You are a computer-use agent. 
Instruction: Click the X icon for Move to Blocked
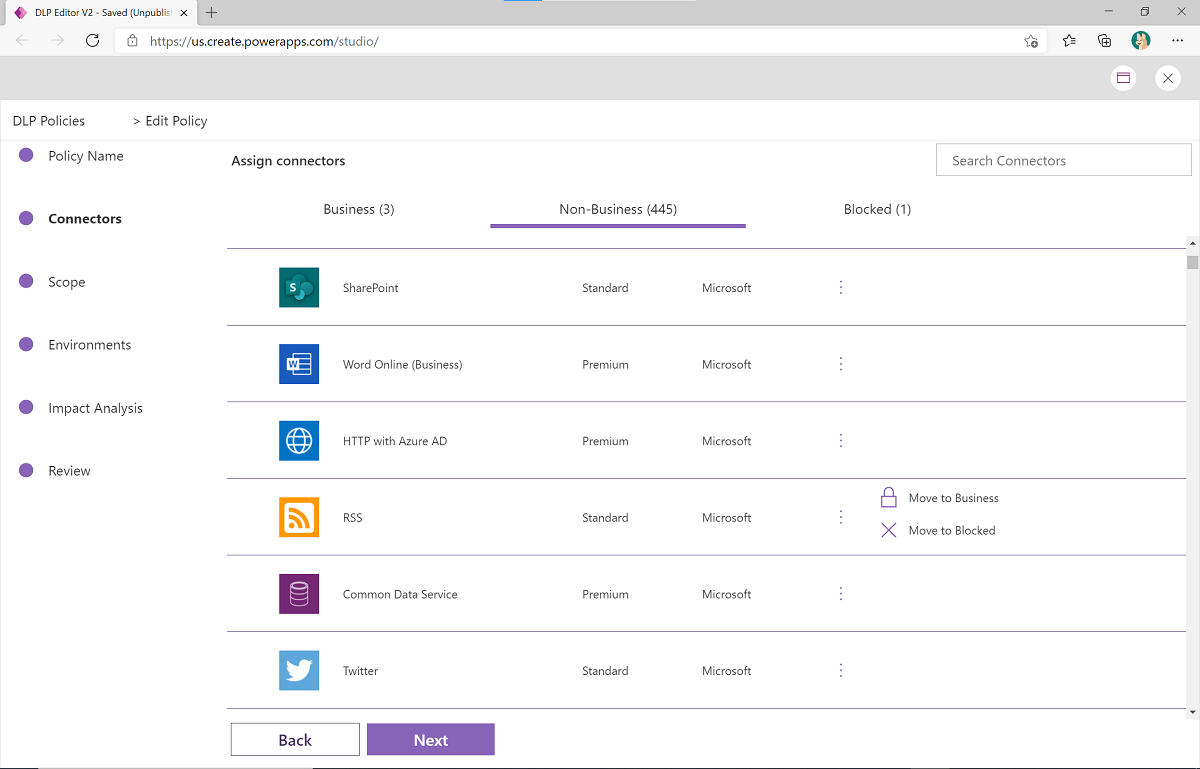(888, 530)
